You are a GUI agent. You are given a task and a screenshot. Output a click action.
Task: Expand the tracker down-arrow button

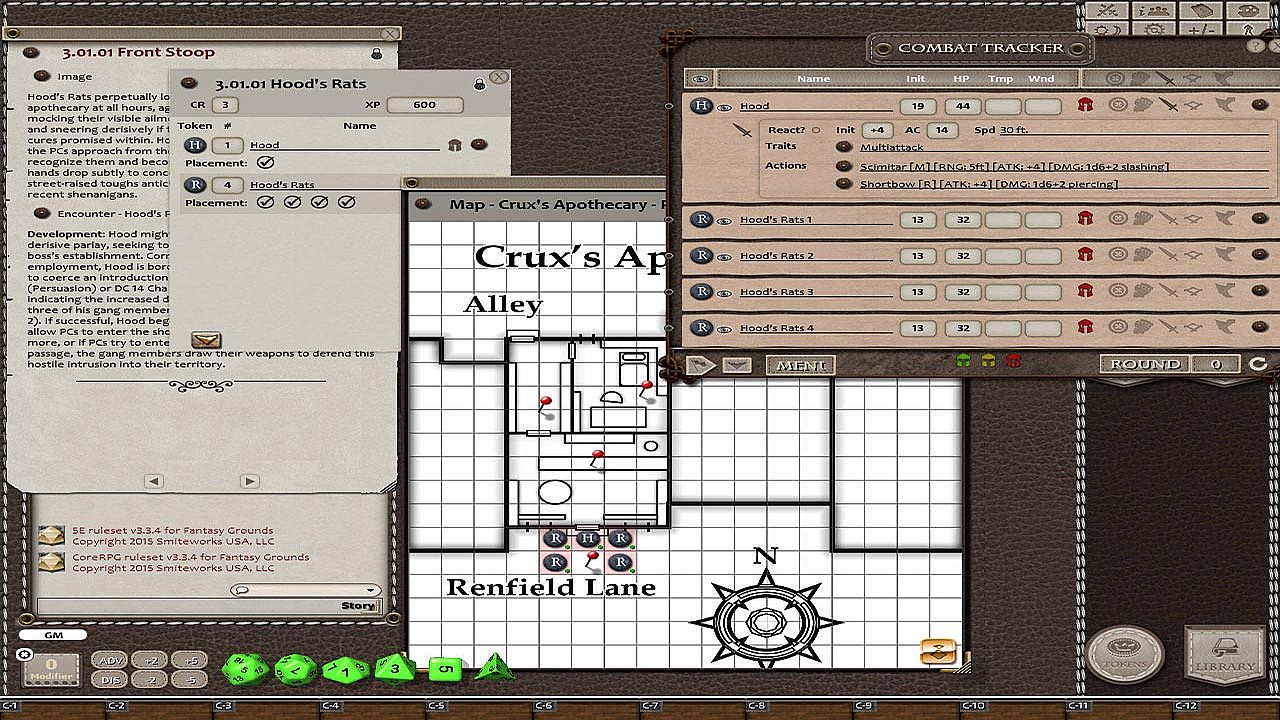pyautogui.click(x=737, y=365)
